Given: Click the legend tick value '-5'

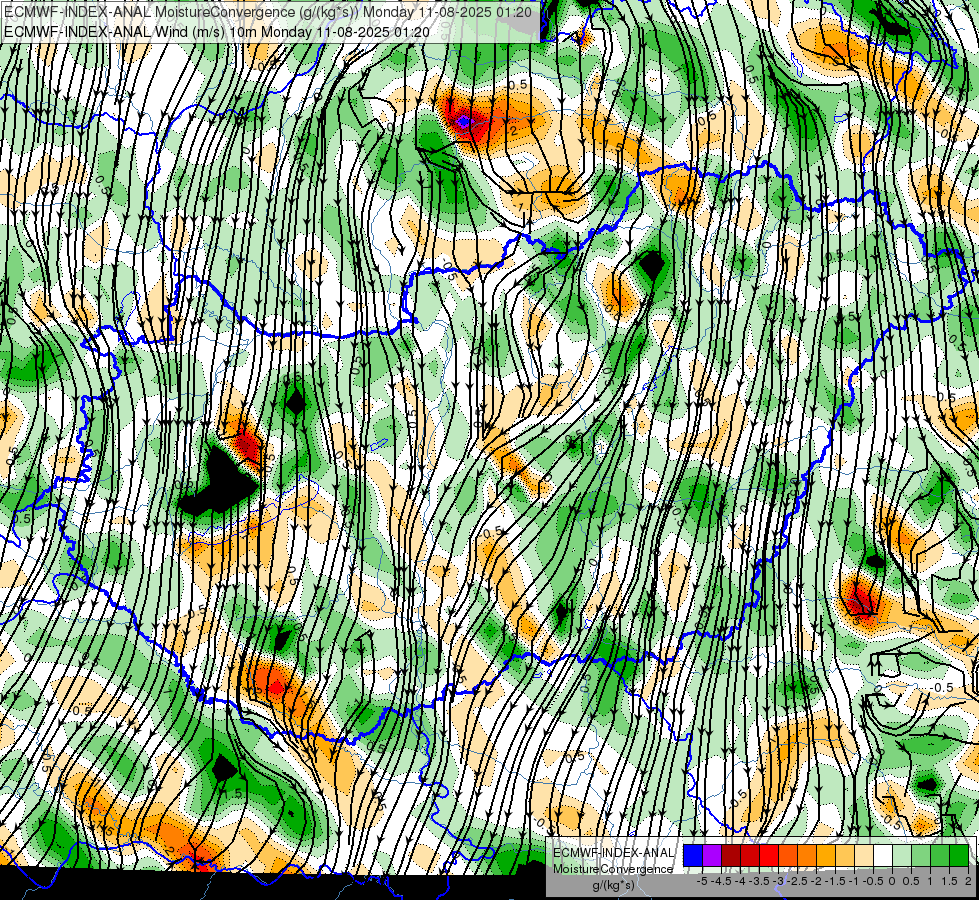Looking at the screenshot, I should coord(703,881).
